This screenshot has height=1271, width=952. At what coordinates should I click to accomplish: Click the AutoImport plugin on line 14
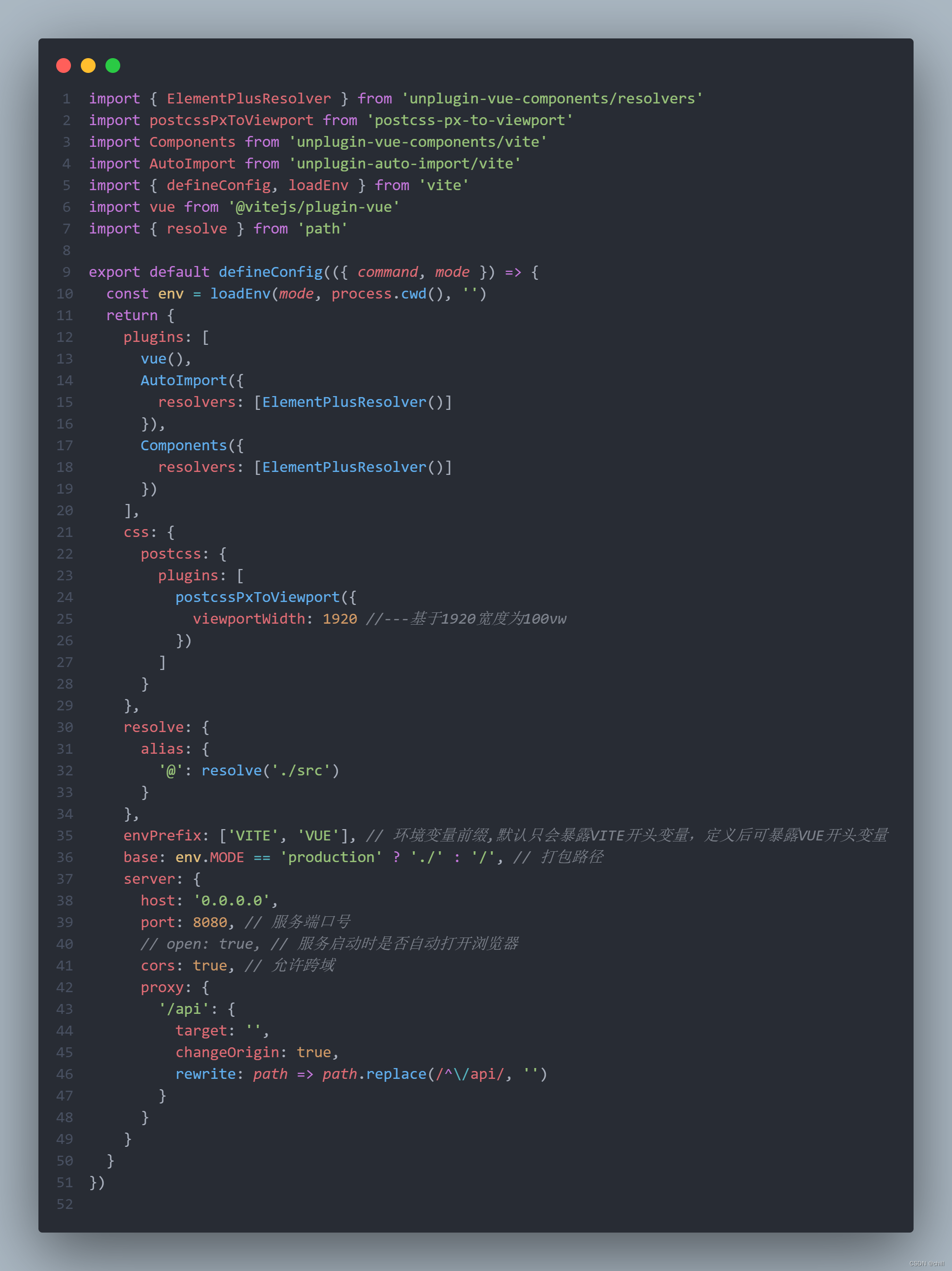coord(183,380)
